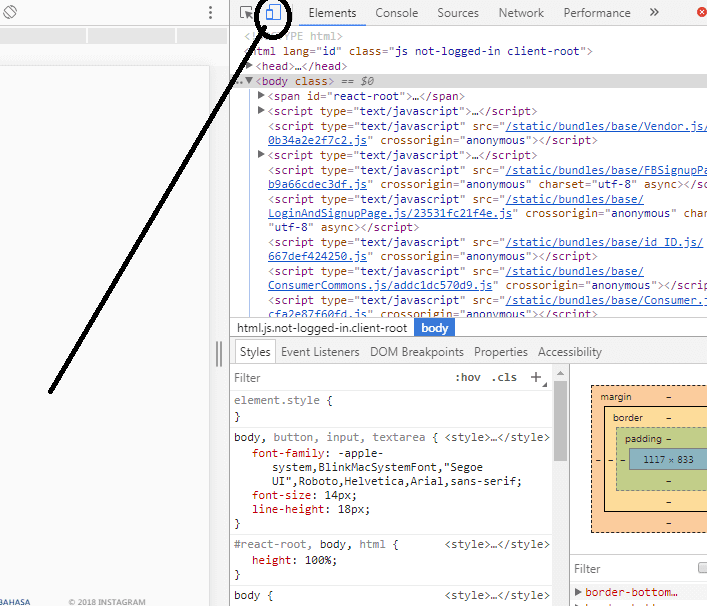Click the © 2018 INSTAGRAM footer text
This screenshot has width=707, height=606.
107,602
